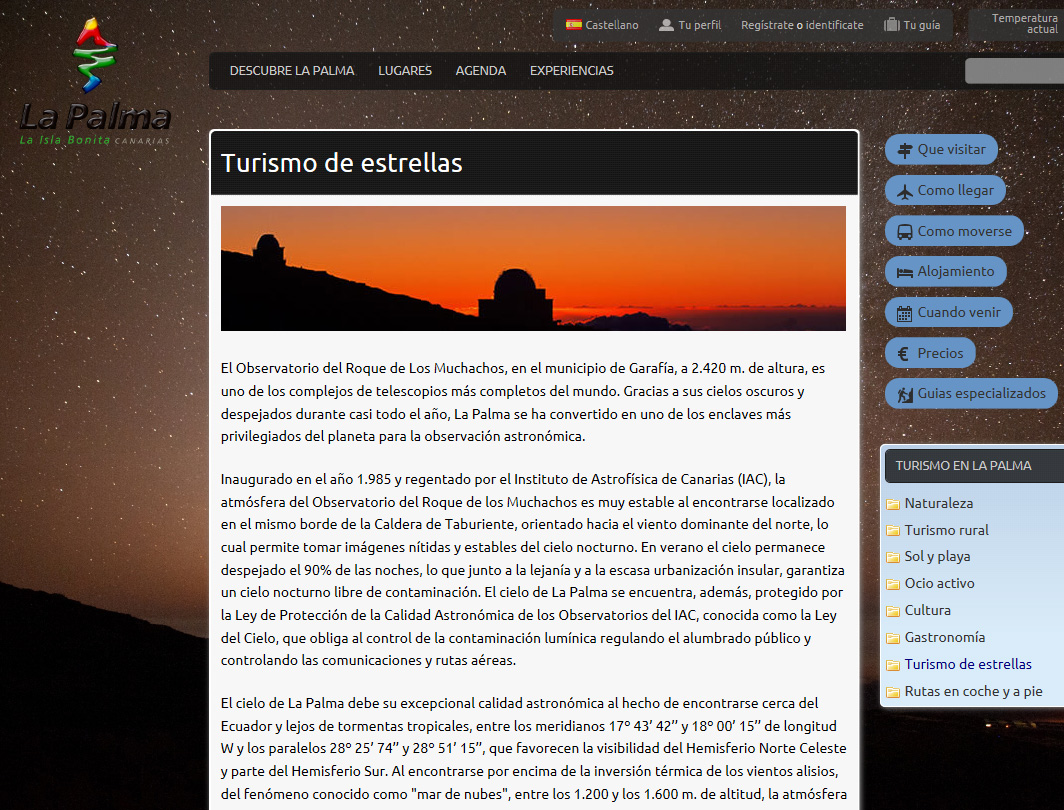This screenshot has height=810, width=1064.
Task: Click the Spanish flag language icon
Action: [573, 25]
